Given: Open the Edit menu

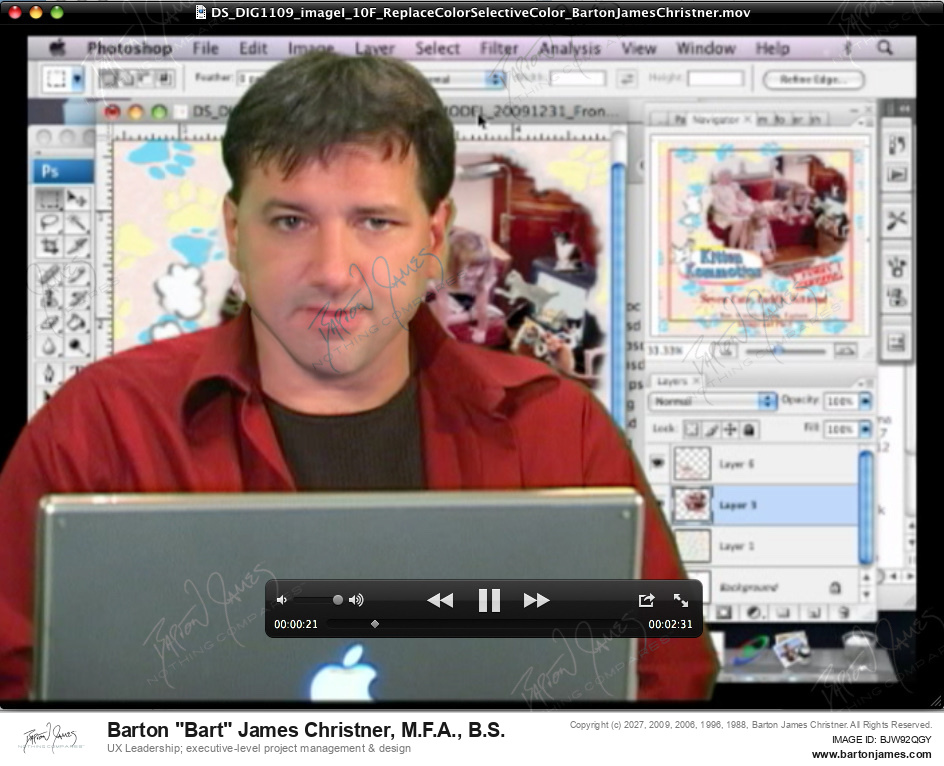Looking at the screenshot, I should click(x=253, y=48).
